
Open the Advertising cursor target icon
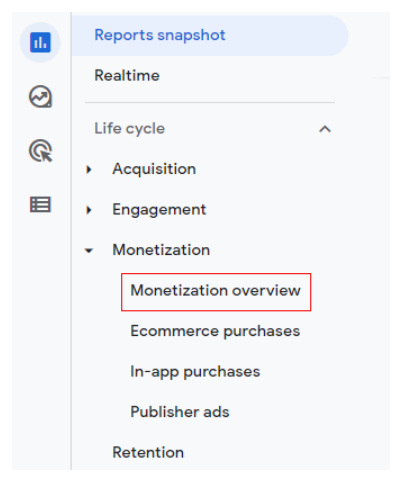coord(40,151)
